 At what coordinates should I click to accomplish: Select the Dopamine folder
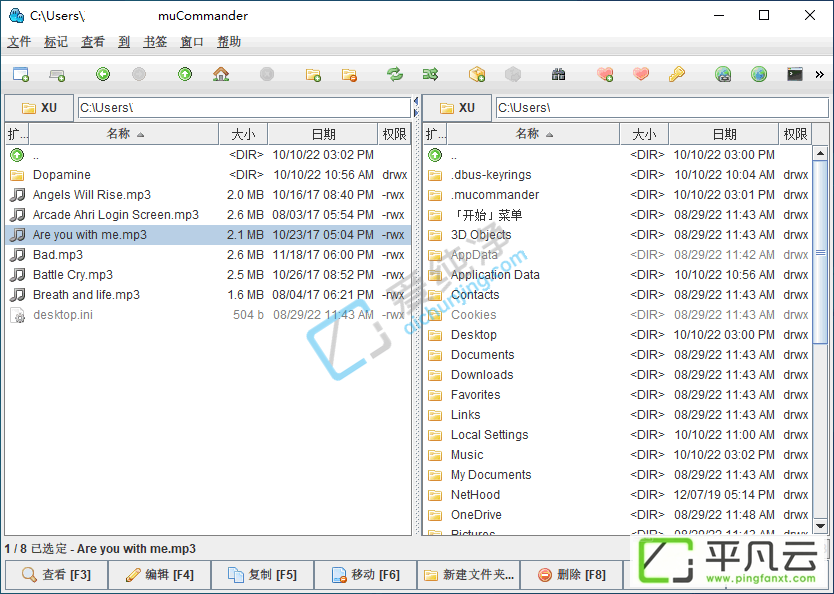point(208,175)
